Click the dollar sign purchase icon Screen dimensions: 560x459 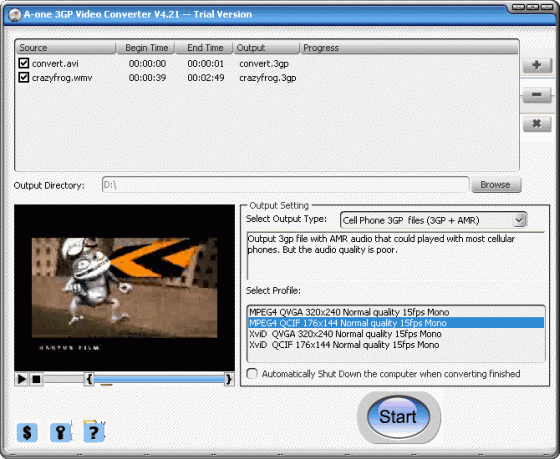coord(27,432)
